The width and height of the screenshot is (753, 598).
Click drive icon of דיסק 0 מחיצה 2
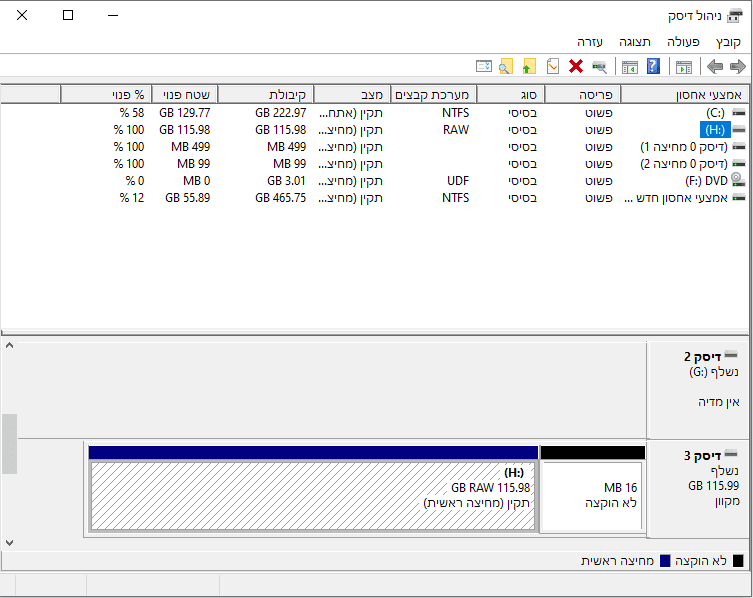[x=739, y=164]
